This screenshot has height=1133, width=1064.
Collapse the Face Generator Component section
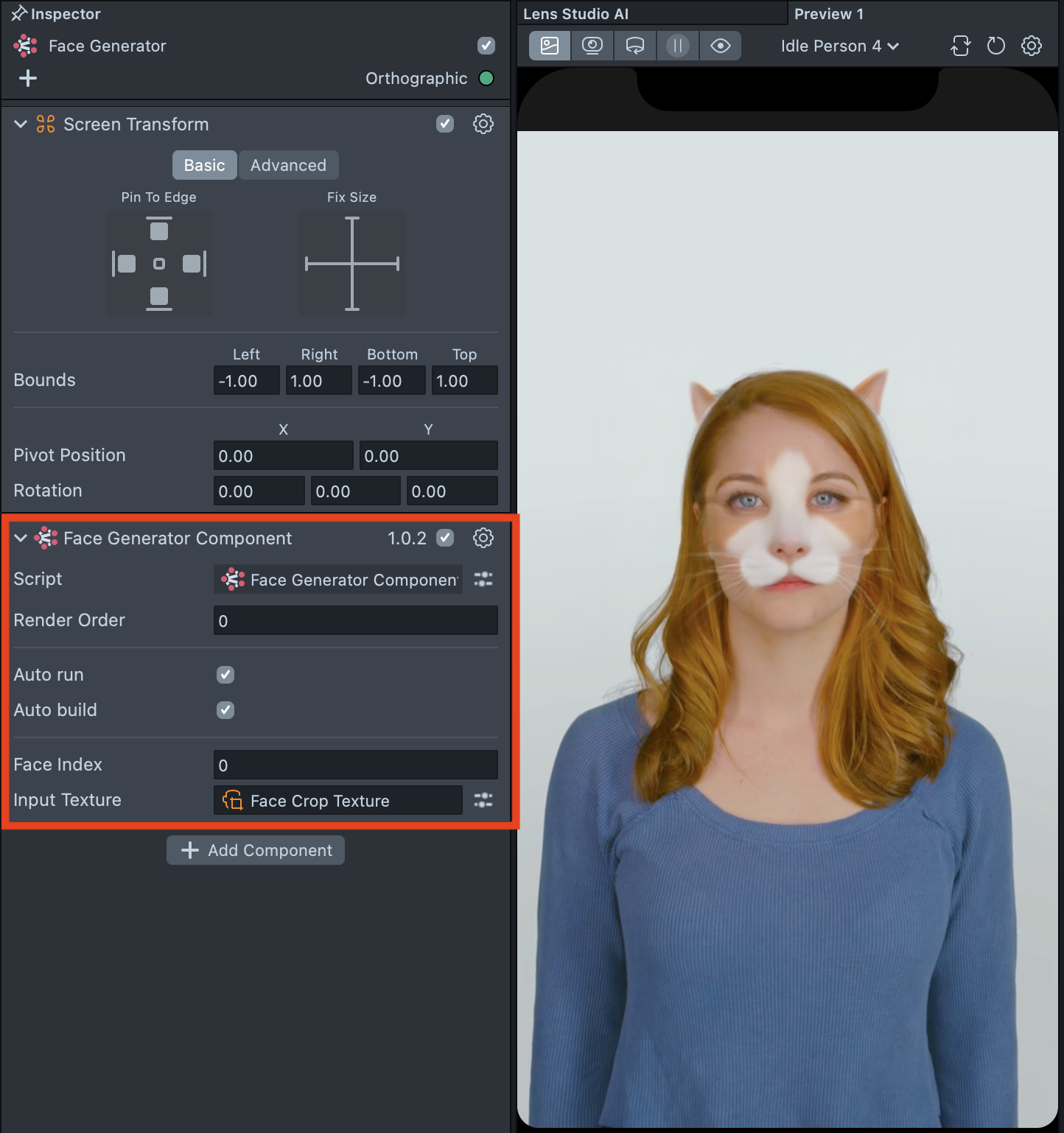(21, 539)
